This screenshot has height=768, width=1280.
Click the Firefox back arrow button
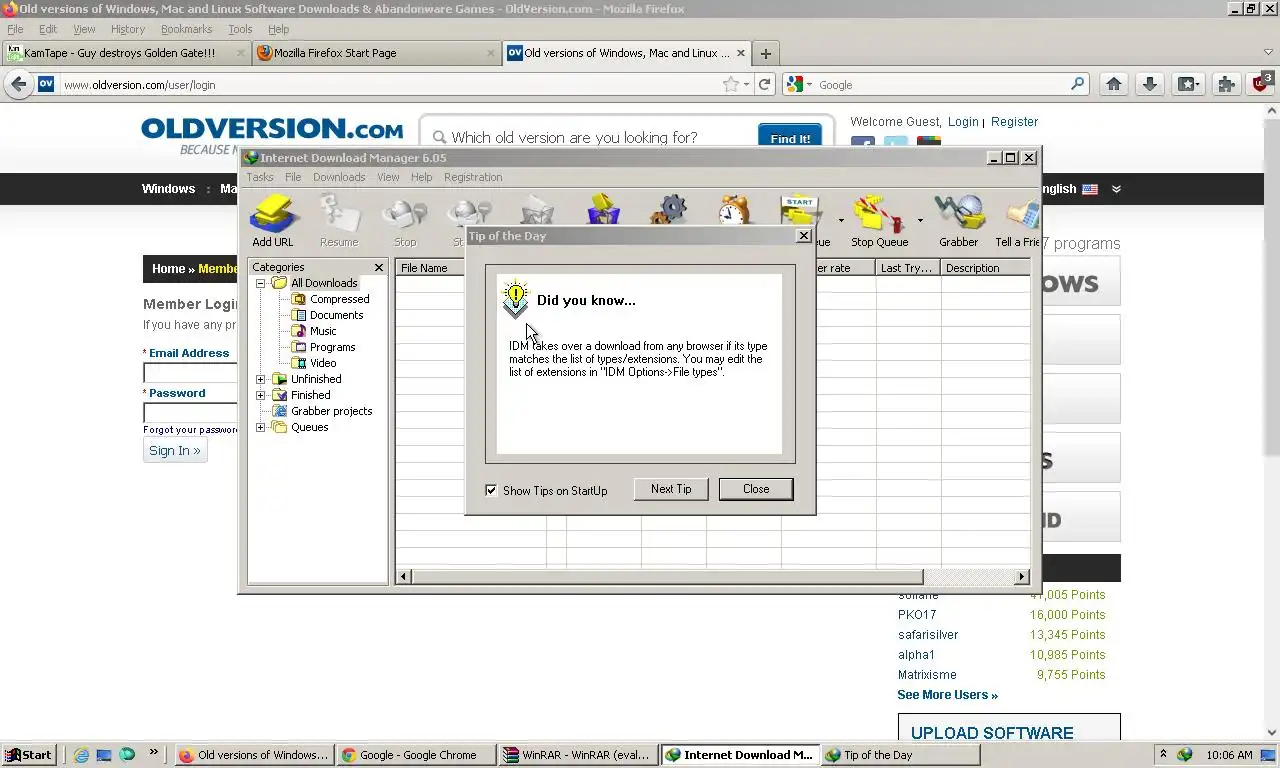(x=18, y=84)
